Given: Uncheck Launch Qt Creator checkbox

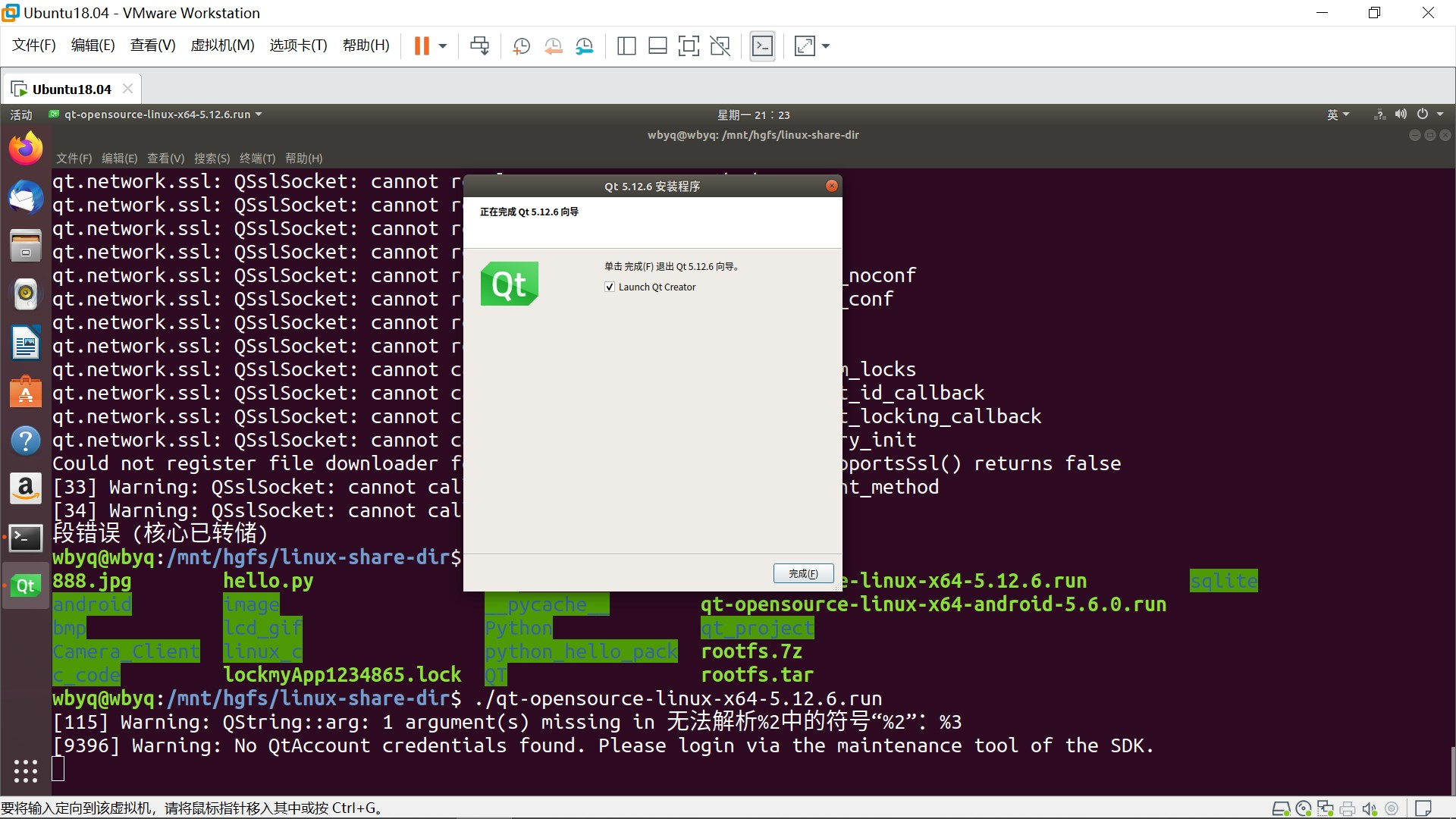Looking at the screenshot, I should (610, 287).
